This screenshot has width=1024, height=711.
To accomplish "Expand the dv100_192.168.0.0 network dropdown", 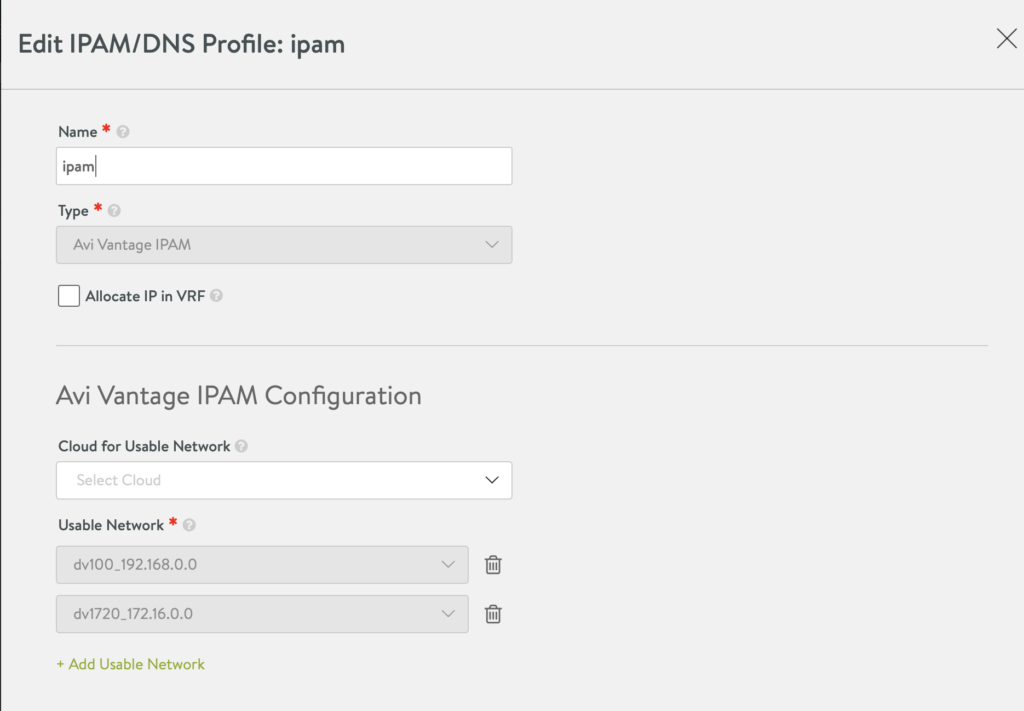I will point(262,565).
